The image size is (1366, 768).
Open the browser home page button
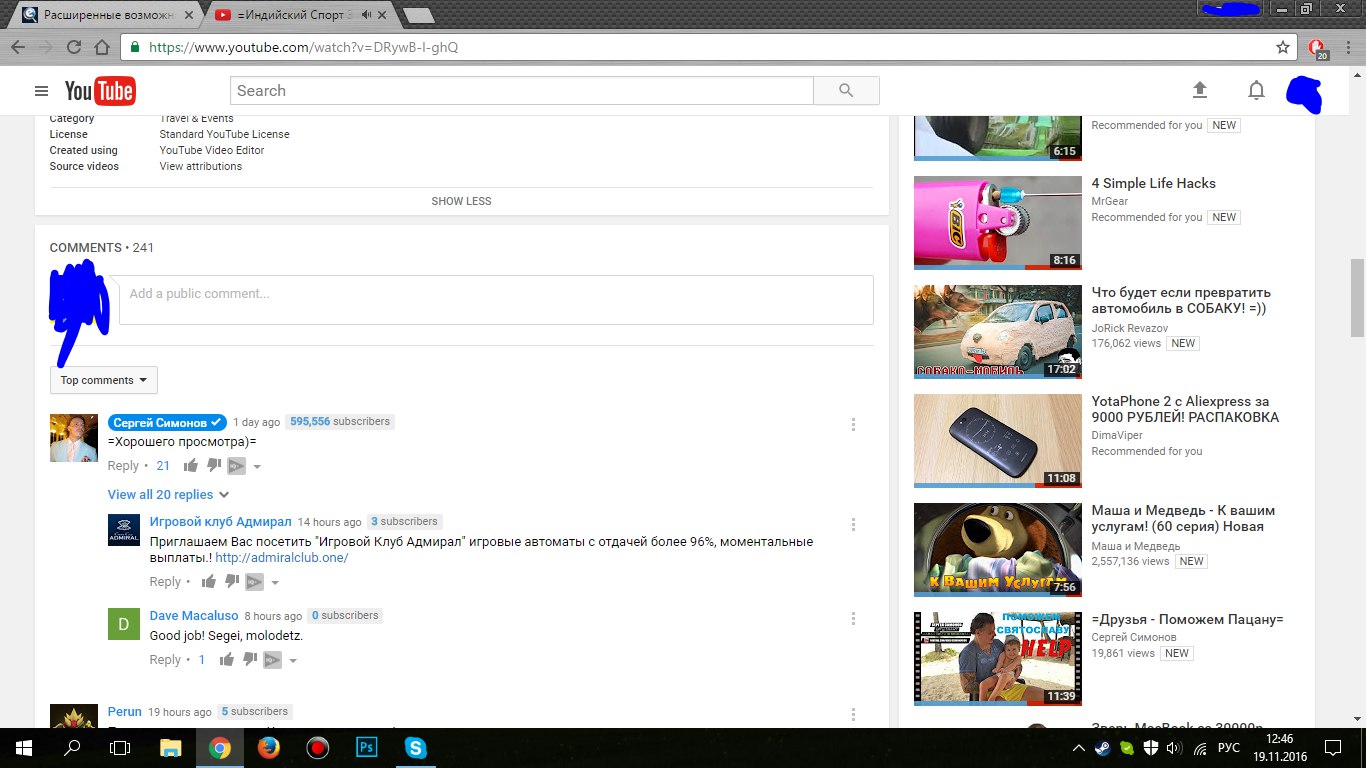point(102,47)
